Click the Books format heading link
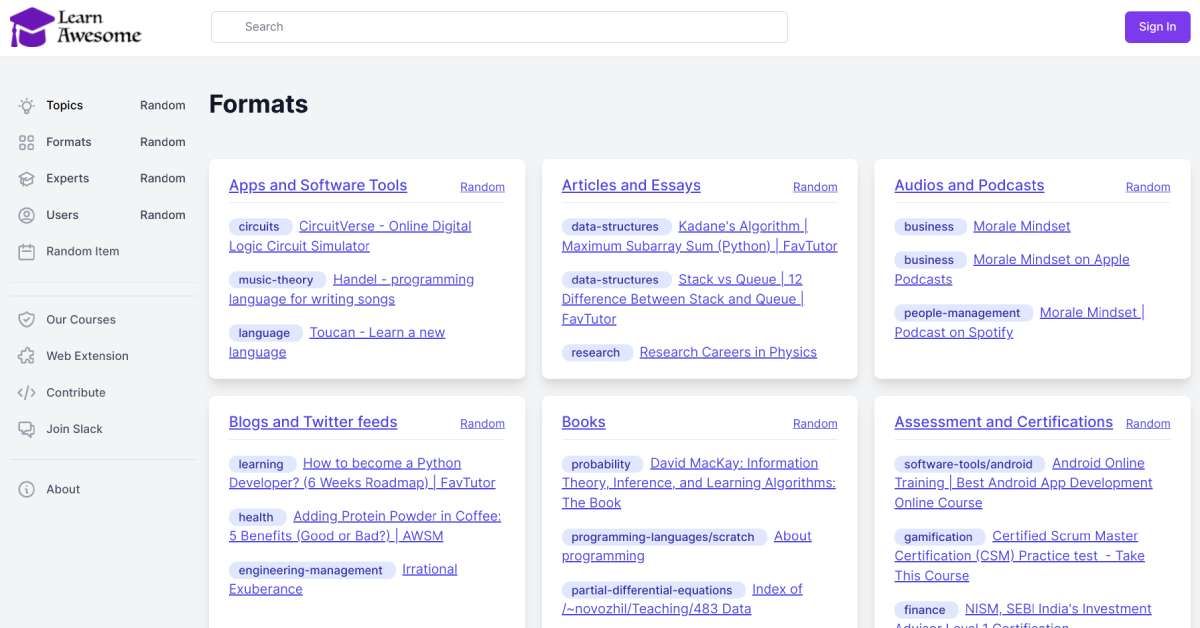1200x628 pixels. pyautogui.click(x=583, y=422)
